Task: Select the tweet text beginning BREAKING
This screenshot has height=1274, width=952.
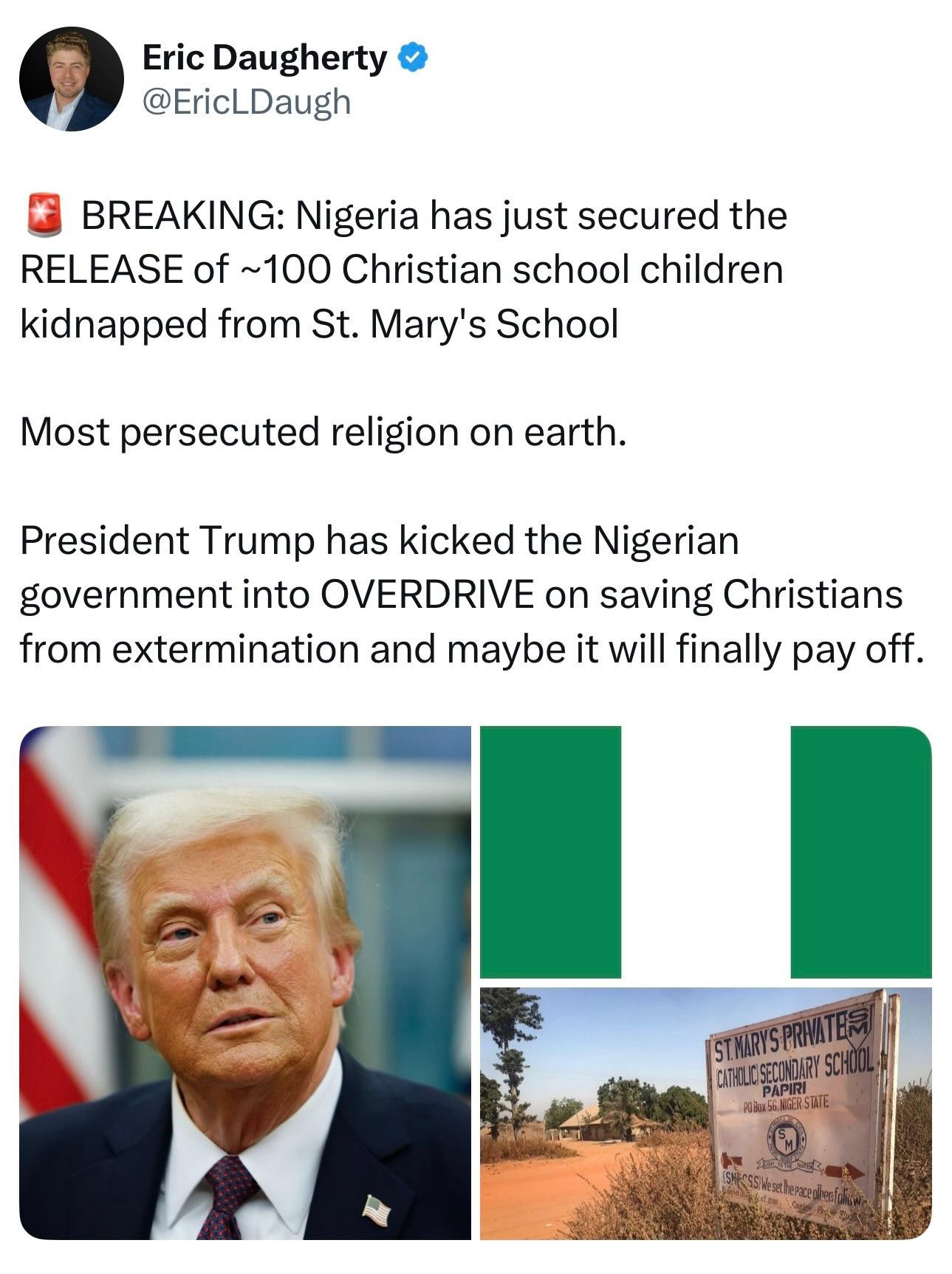Action: (403, 269)
